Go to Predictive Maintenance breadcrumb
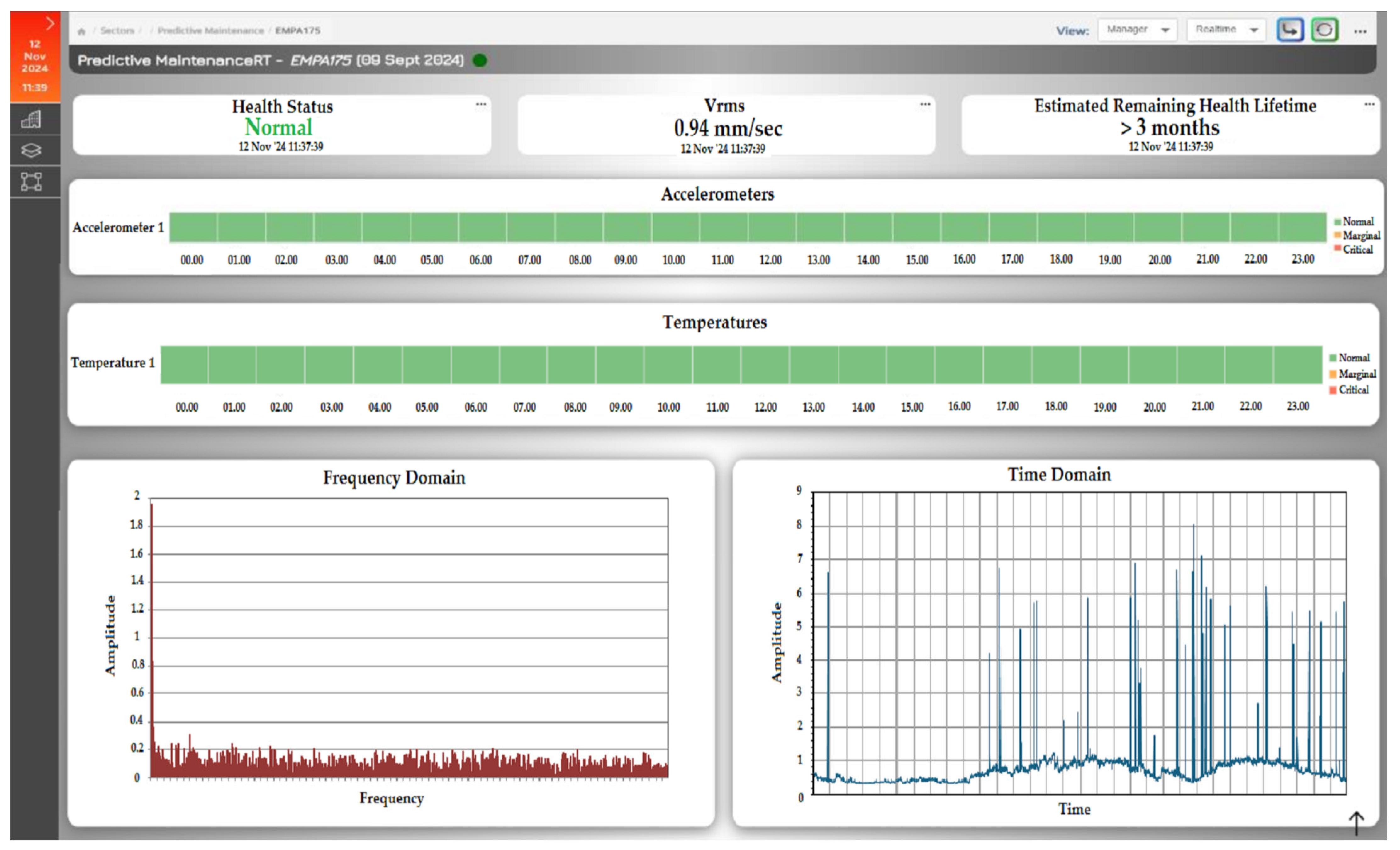Image resolution: width=1400 pixels, height=850 pixels. point(210,31)
